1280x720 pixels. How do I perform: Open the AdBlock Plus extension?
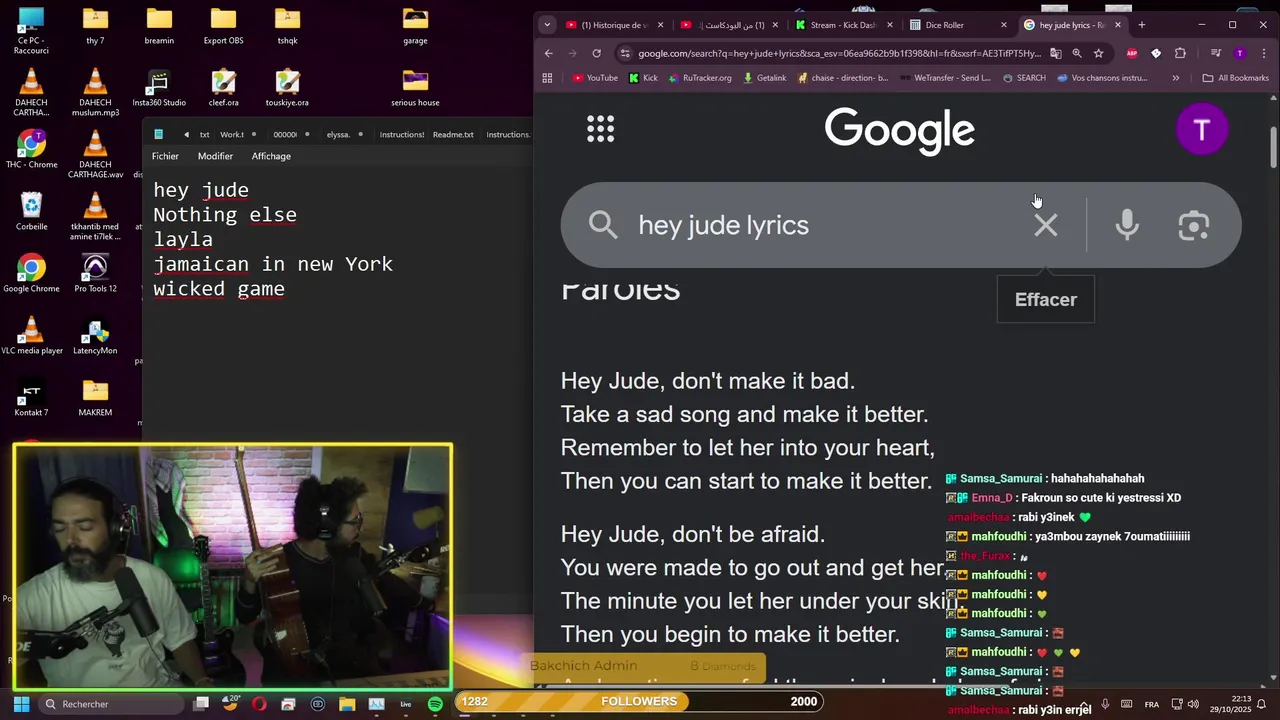coord(1132,53)
